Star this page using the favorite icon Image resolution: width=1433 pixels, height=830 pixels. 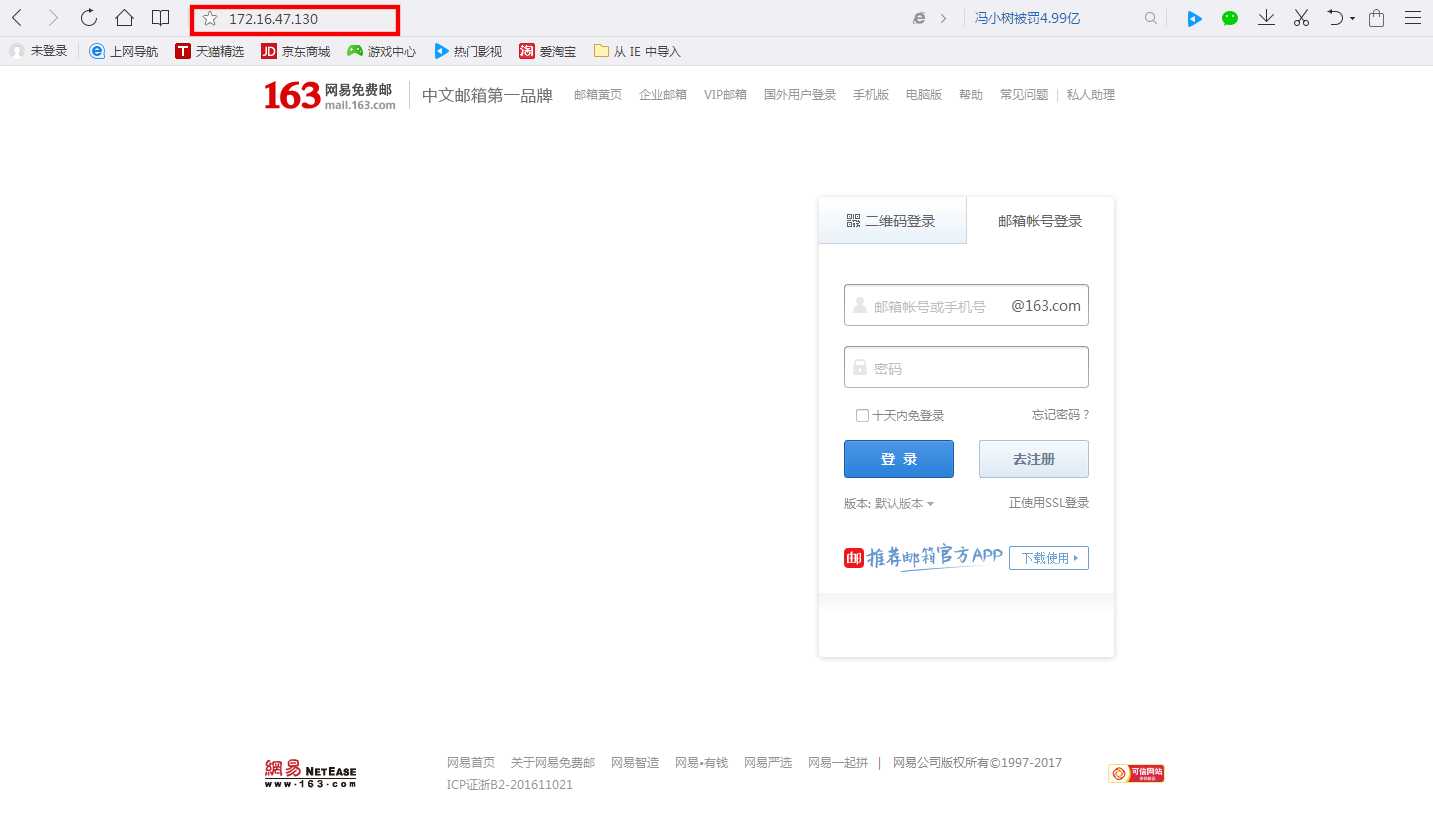[x=209, y=19]
